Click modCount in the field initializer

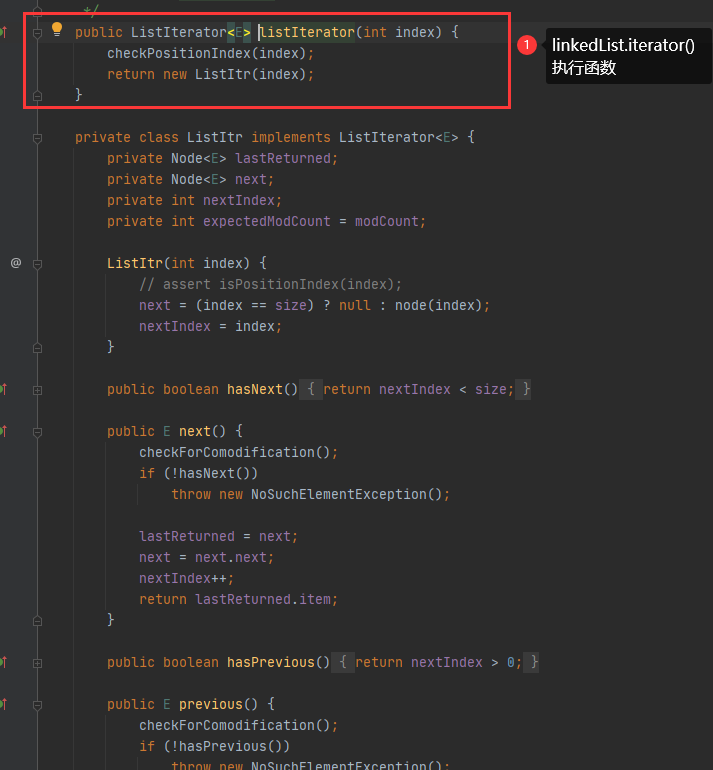pyautogui.click(x=387, y=221)
